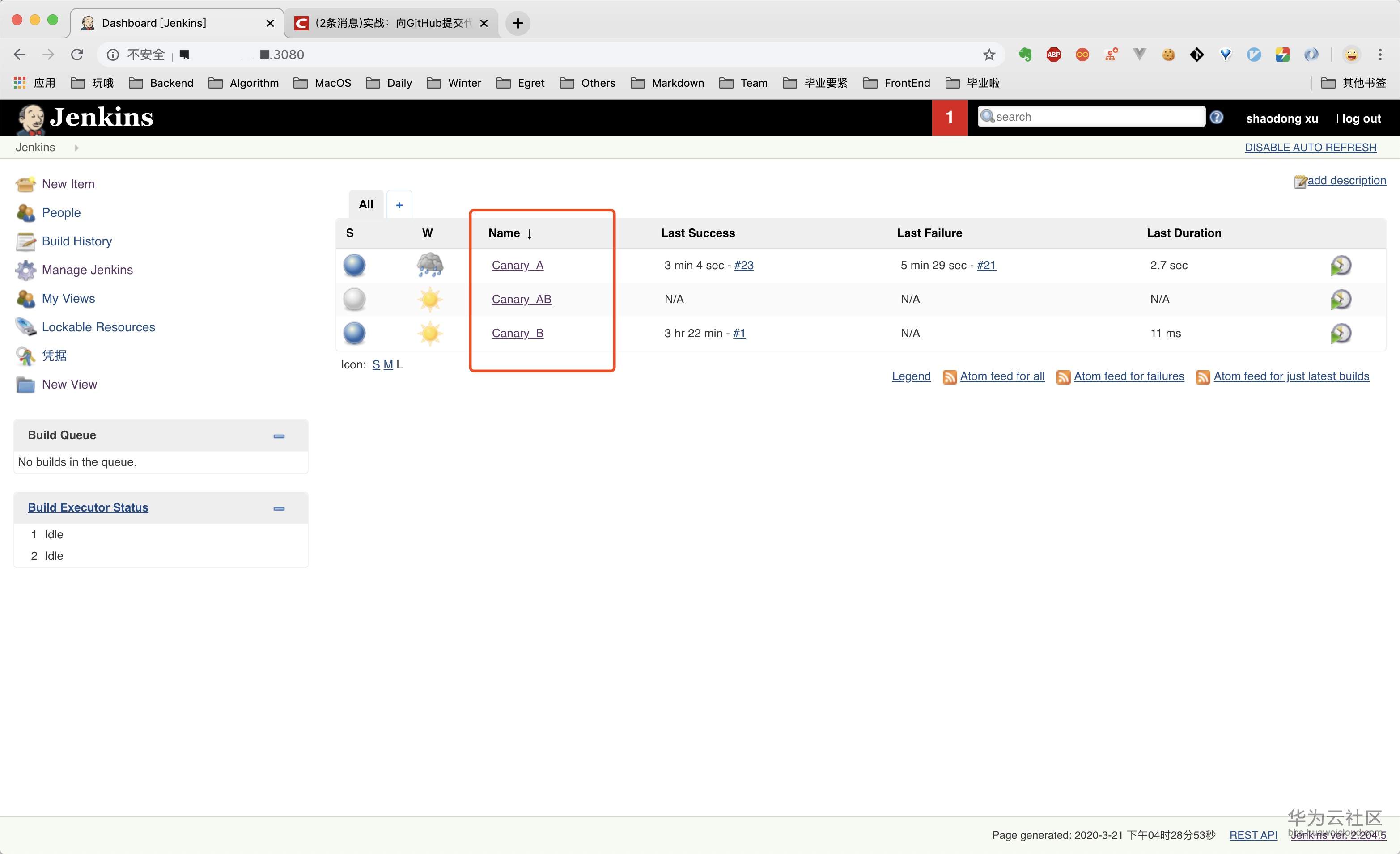This screenshot has width=1400, height=854.
Task: Collapse the Build Queue panel
Action: pyautogui.click(x=279, y=436)
